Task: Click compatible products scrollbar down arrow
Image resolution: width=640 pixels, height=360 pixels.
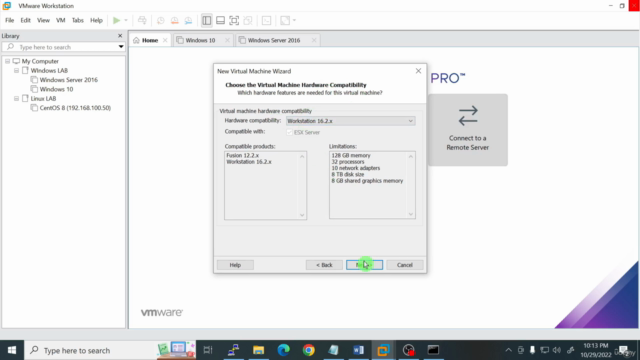Action: [302, 215]
